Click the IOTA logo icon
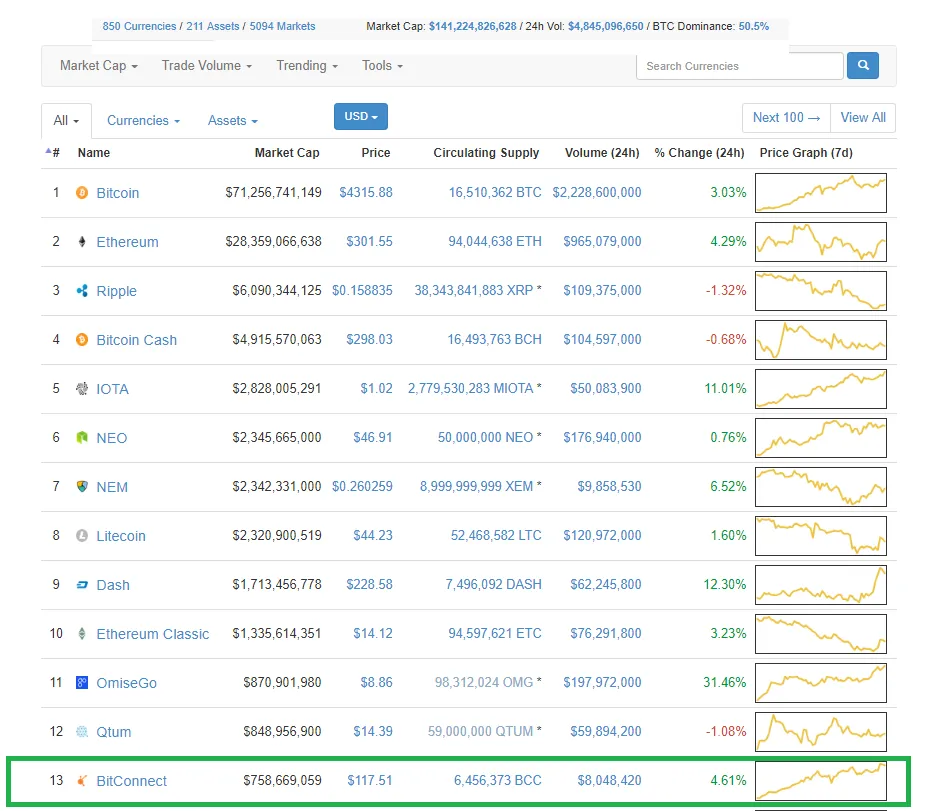The height and width of the screenshot is (811, 929). (x=82, y=389)
